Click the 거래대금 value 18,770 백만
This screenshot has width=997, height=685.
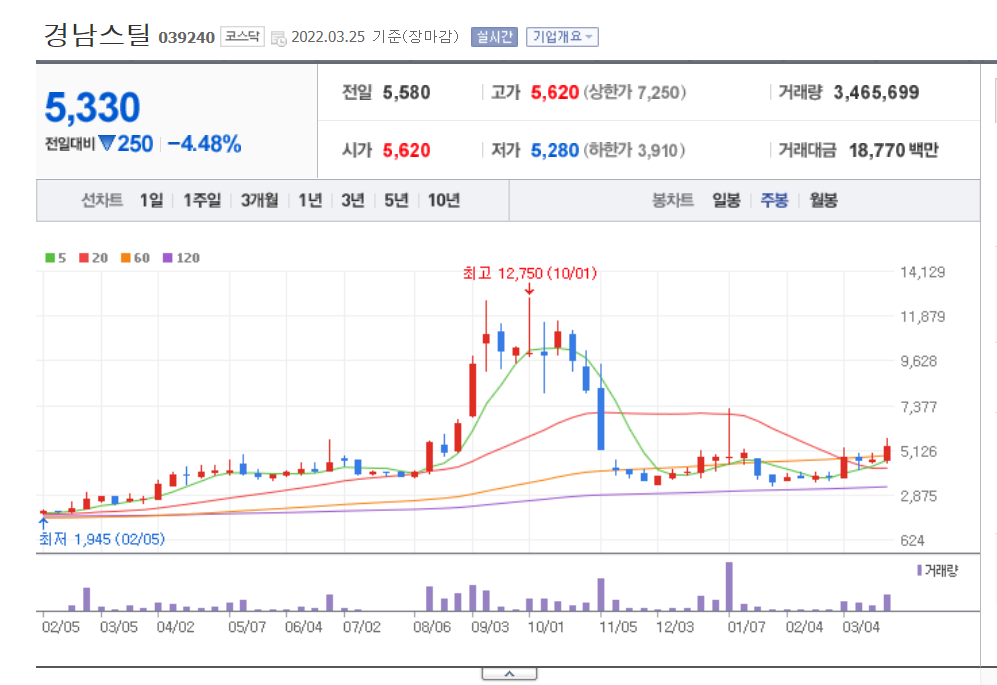coord(893,151)
